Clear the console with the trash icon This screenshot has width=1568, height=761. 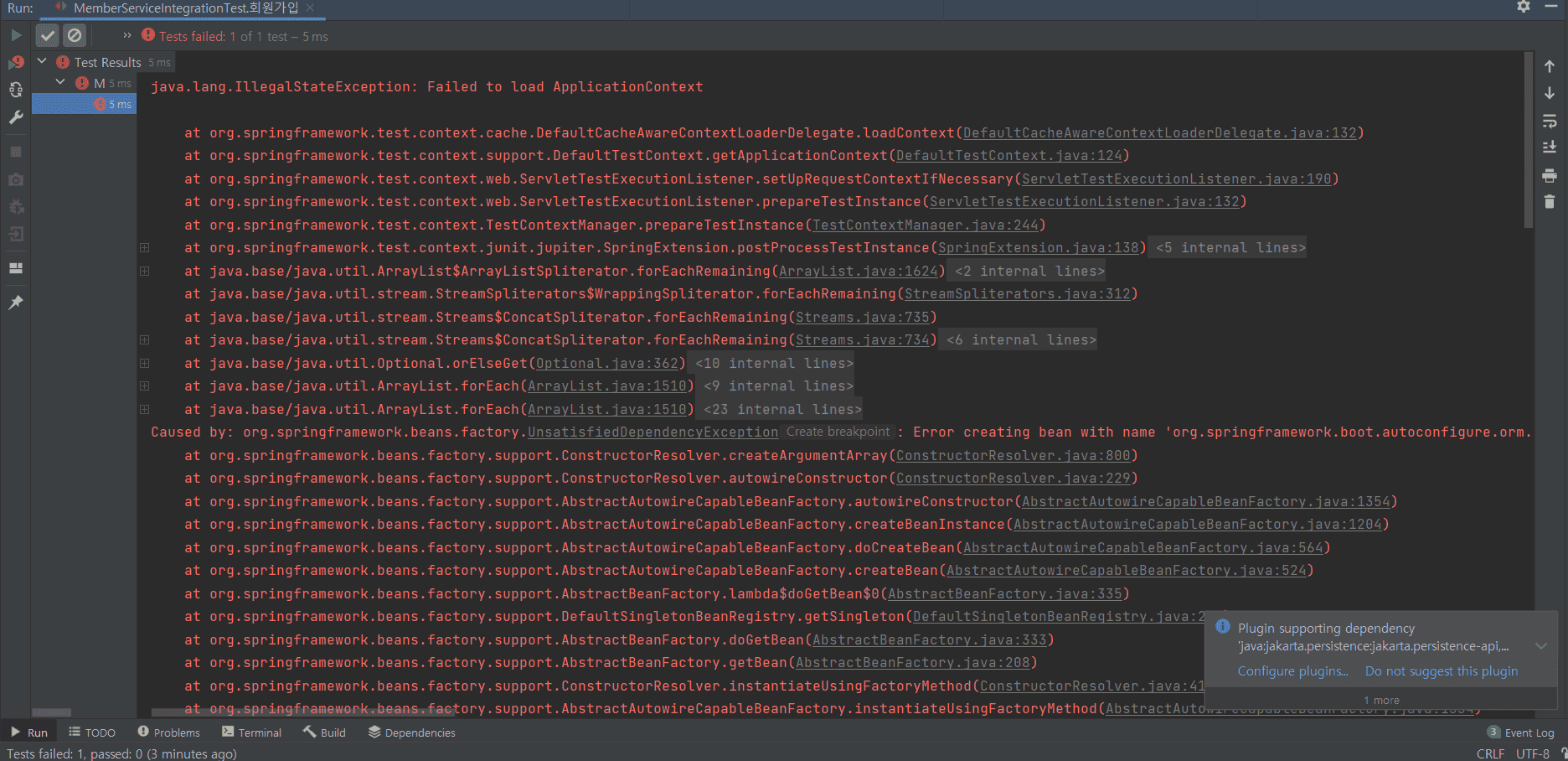pyautogui.click(x=1550, y=202)
